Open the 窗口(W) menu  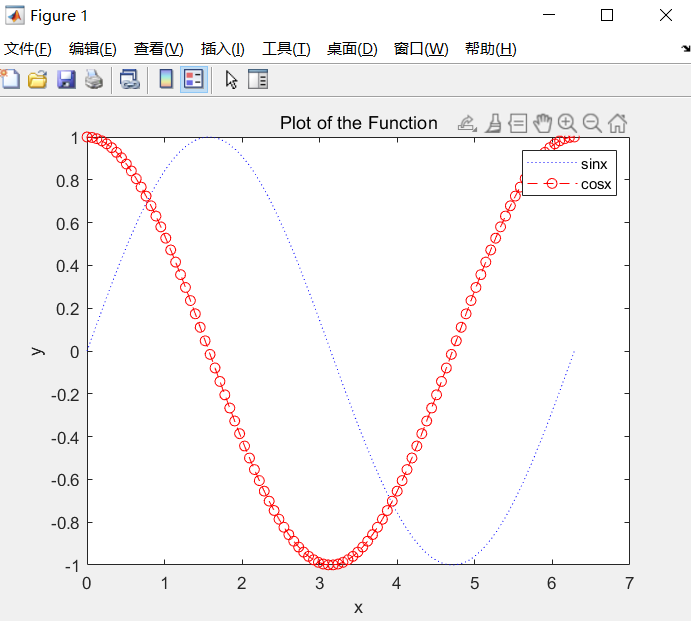[x=421, y=49]
